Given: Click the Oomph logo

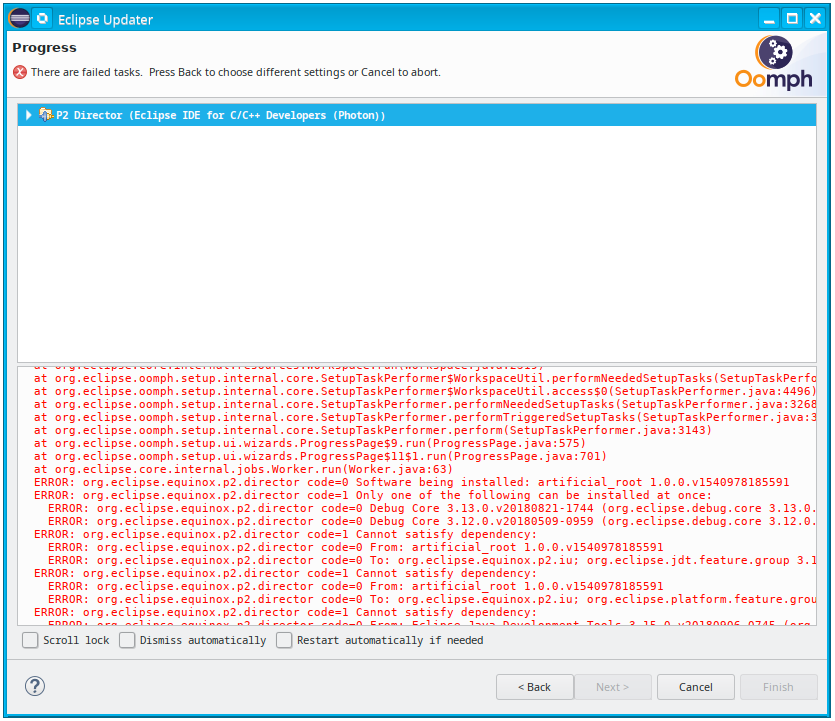Looking at the screenshot, I should click(774, 63).
